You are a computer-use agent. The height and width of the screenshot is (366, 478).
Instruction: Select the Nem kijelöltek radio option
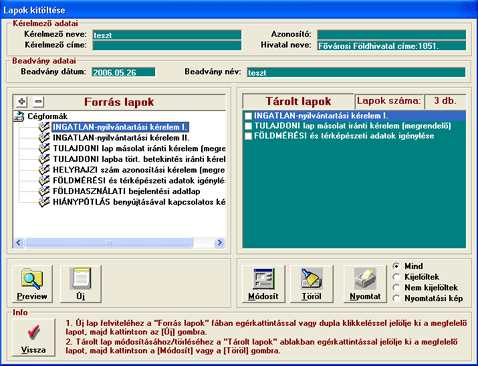tap(396, 287)
